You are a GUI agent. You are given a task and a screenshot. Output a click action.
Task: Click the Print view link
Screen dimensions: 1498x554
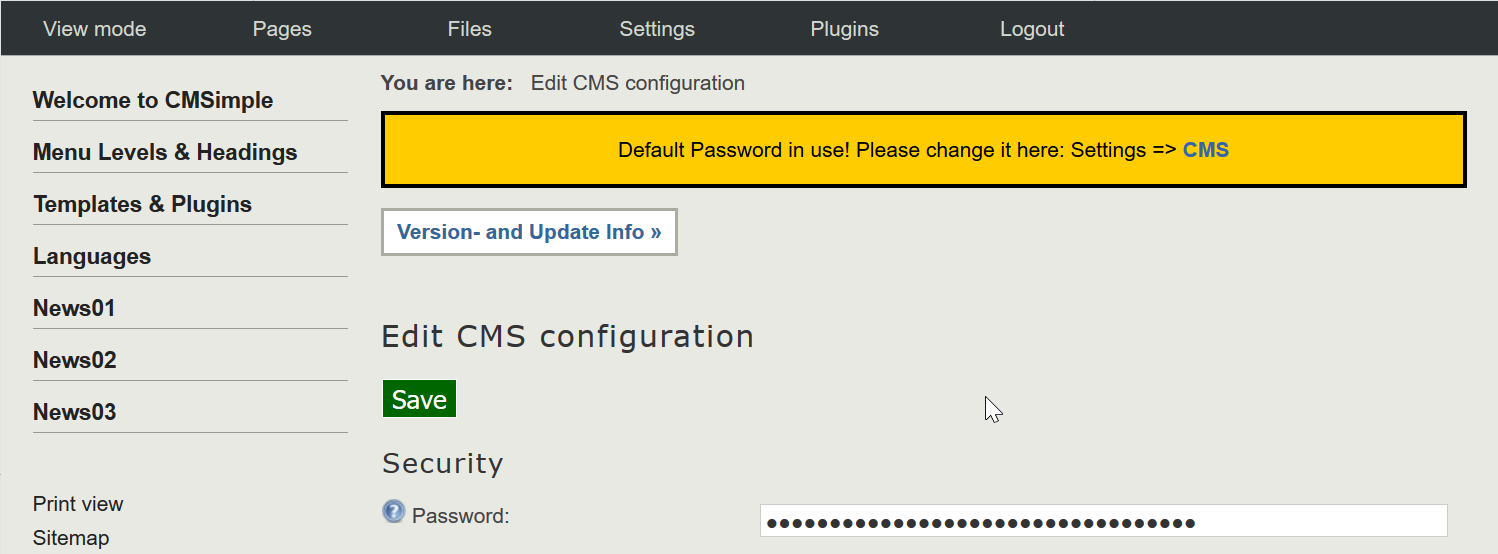pos(78,504)
